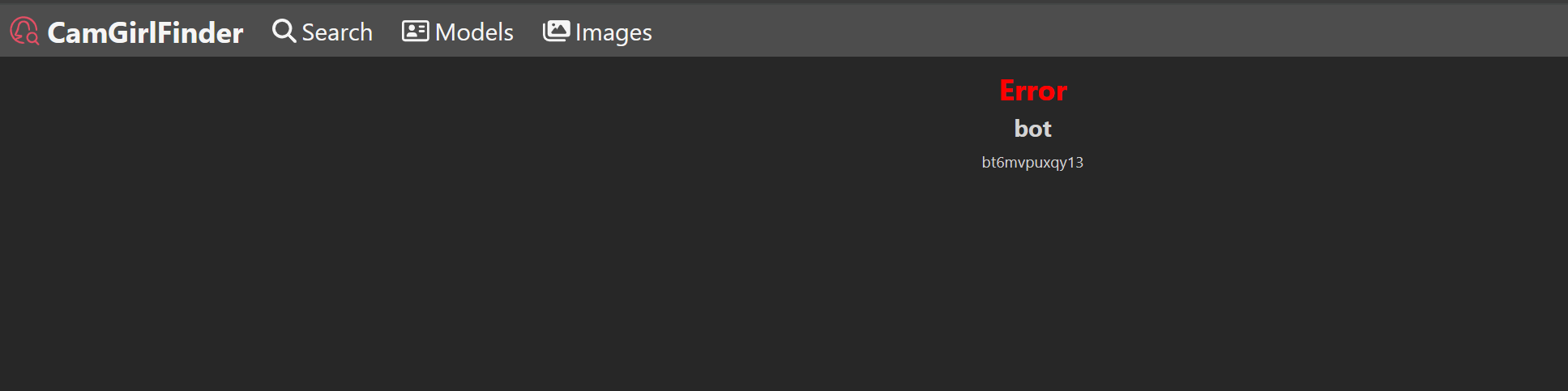
Task: Click the letter 'C' in CamGirlFinder
Action: click(x=58, y=32)
